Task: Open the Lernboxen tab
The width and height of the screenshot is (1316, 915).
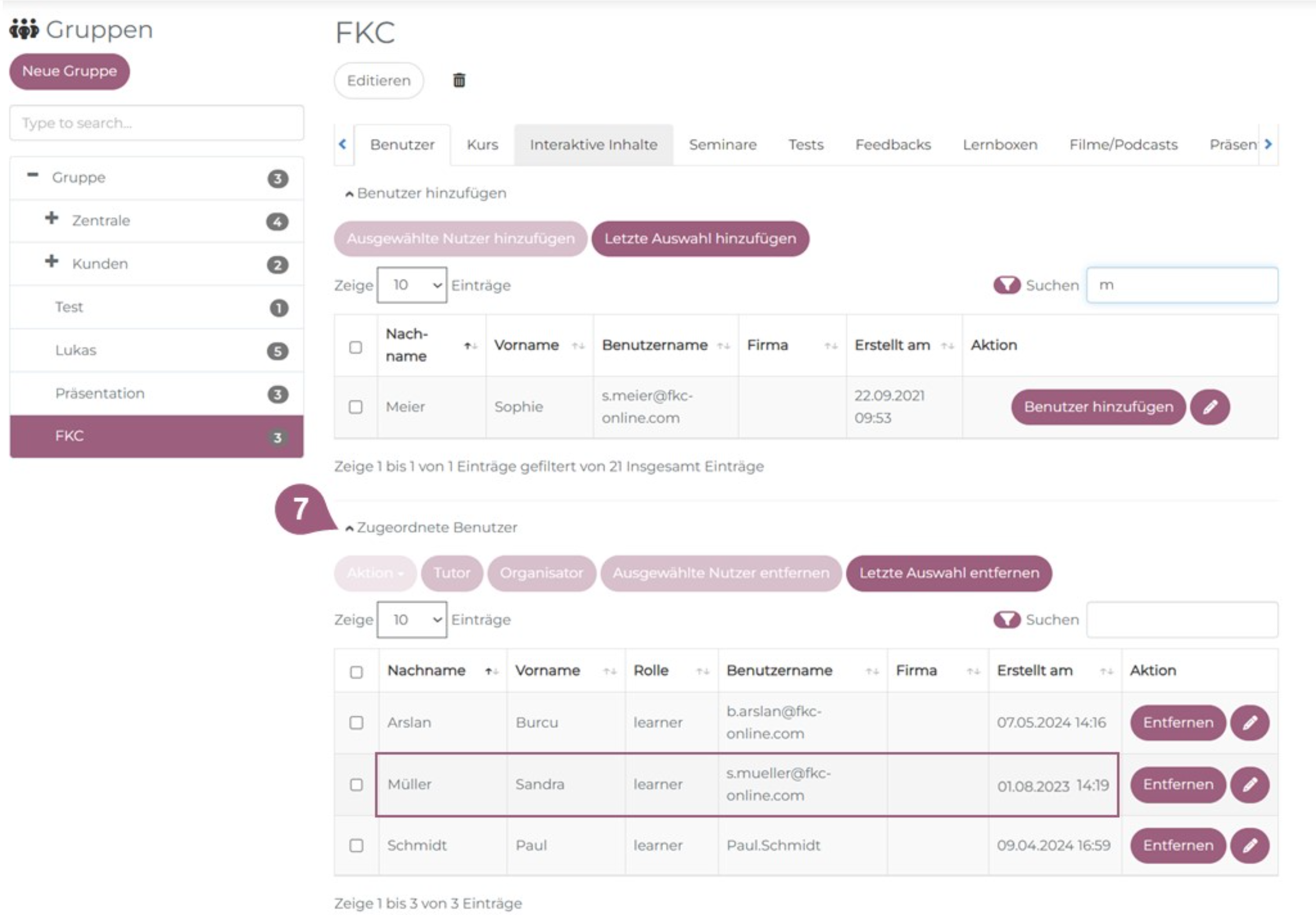Action: pyautogui.click(x=999, y=145)
